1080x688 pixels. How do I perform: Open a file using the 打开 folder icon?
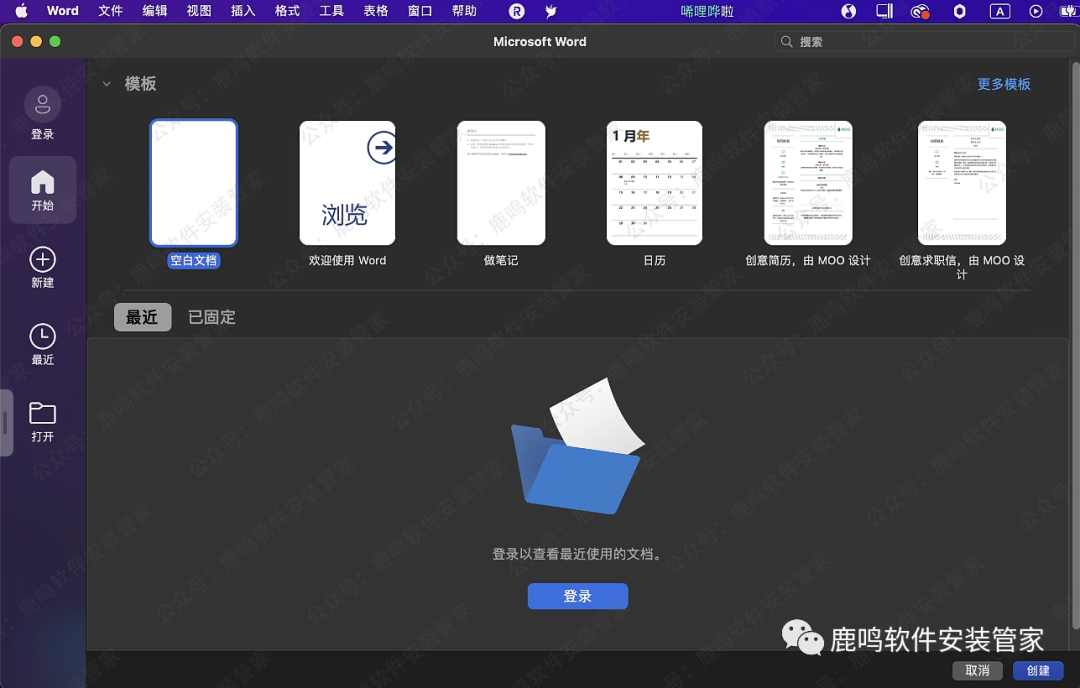coord(42,415)
